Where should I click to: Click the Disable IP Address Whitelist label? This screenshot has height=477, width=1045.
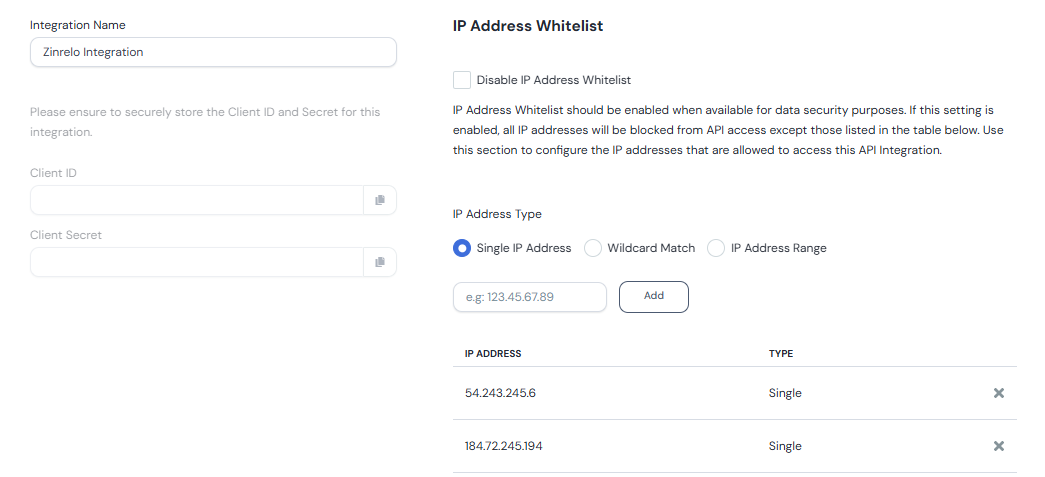coord(554,80)
